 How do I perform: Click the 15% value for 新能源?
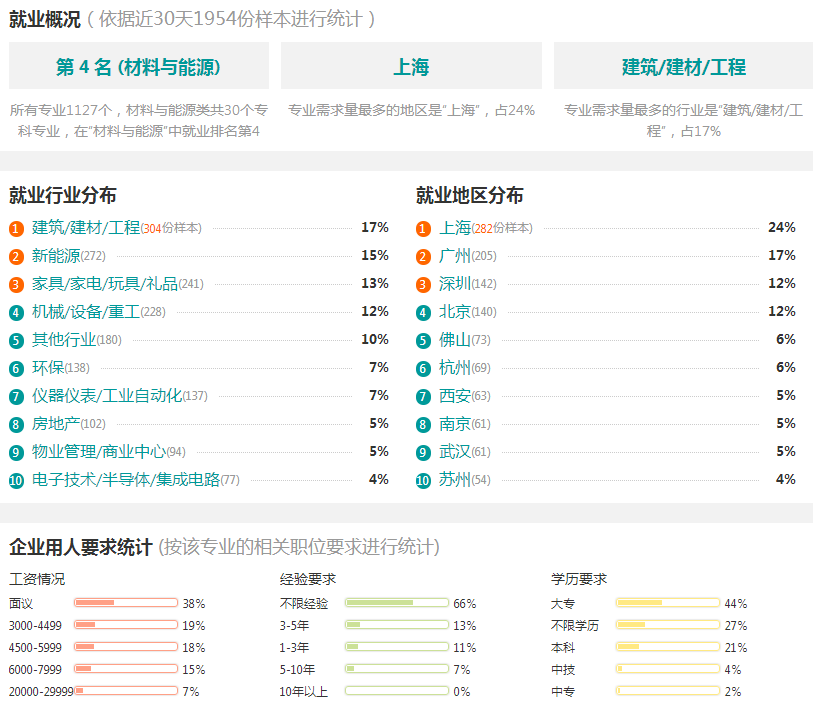coord(375,255)
